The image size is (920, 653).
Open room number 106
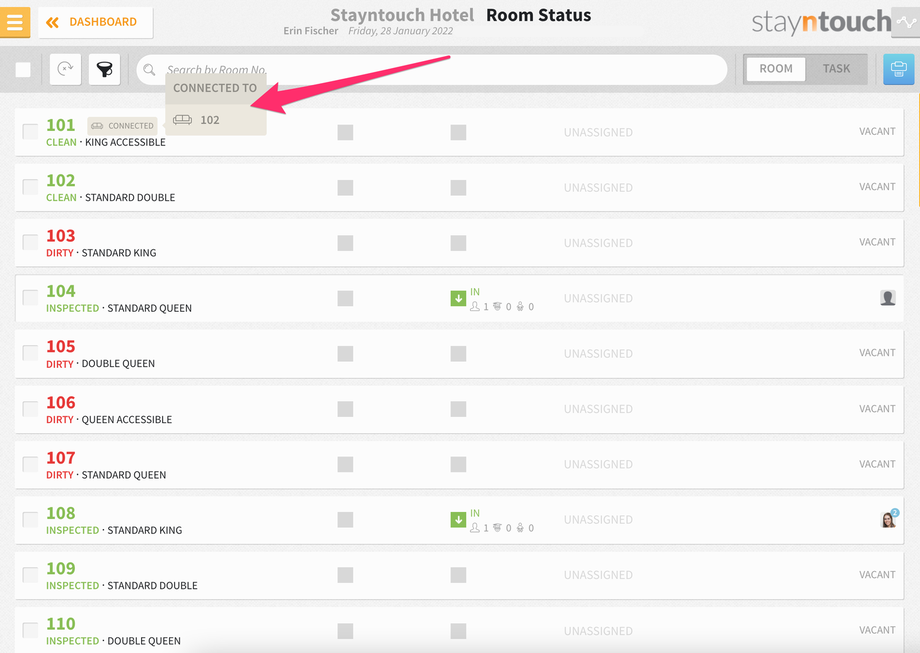(x=60, y=402)
